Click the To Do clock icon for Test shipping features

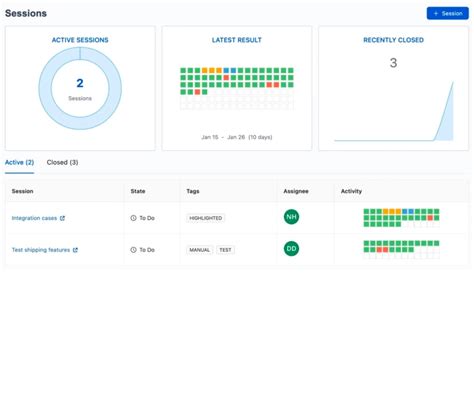[x=133, y=250]
